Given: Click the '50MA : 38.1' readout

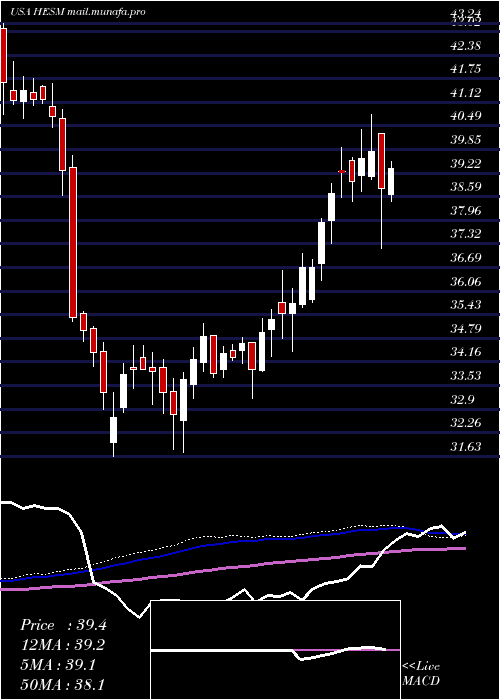Looking at the screenshot, I should (x=63, y=684).
